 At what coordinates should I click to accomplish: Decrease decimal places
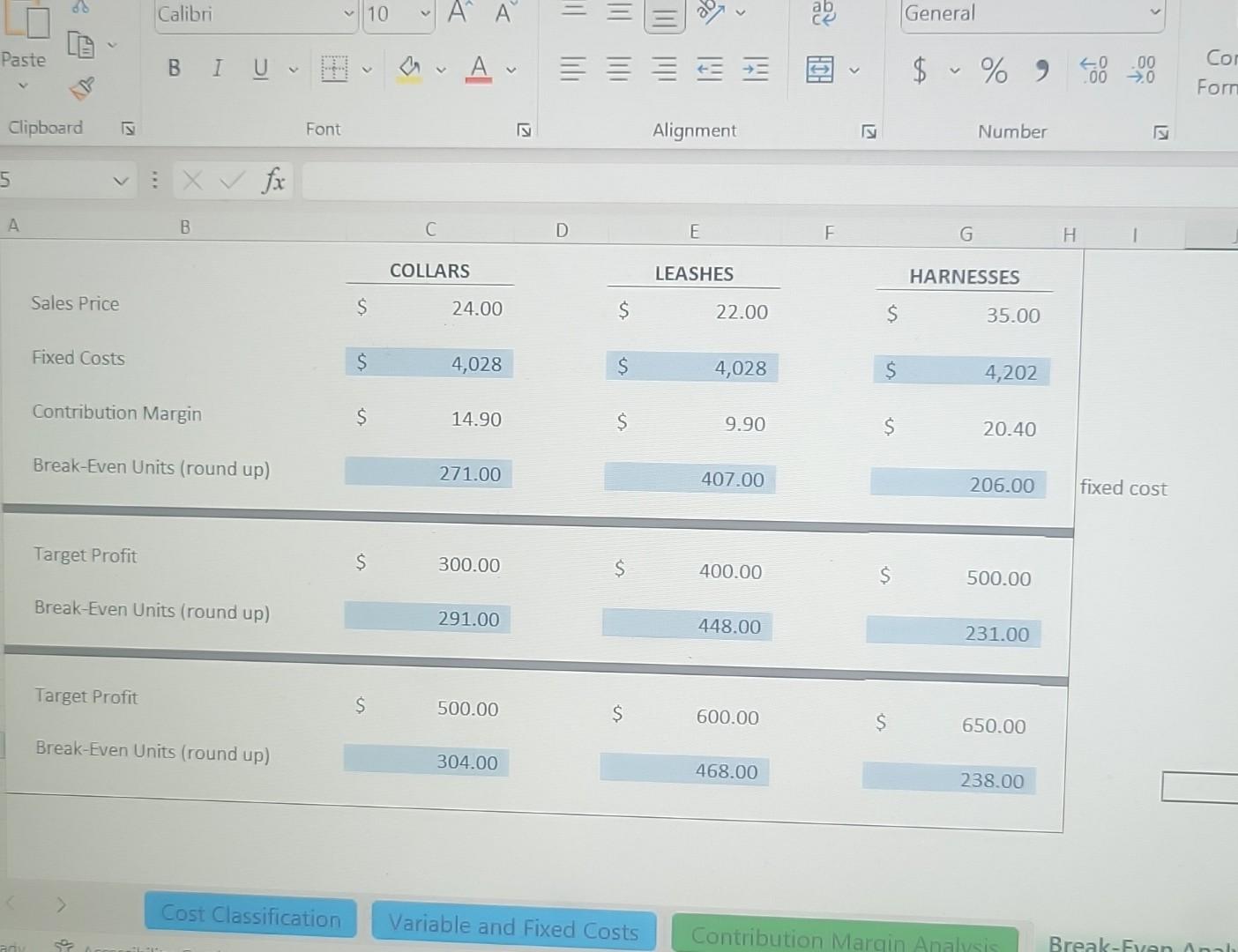1141,71
